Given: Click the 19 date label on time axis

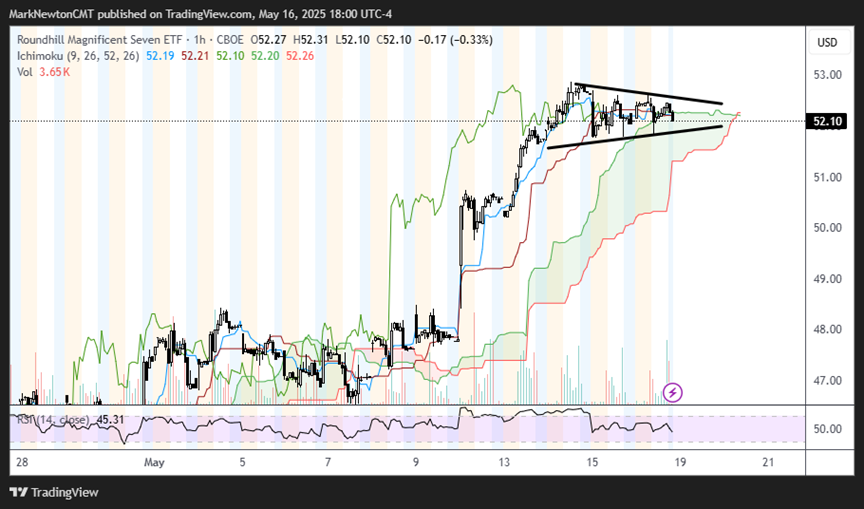Looking at the screenshot, I should coord(680,462).
